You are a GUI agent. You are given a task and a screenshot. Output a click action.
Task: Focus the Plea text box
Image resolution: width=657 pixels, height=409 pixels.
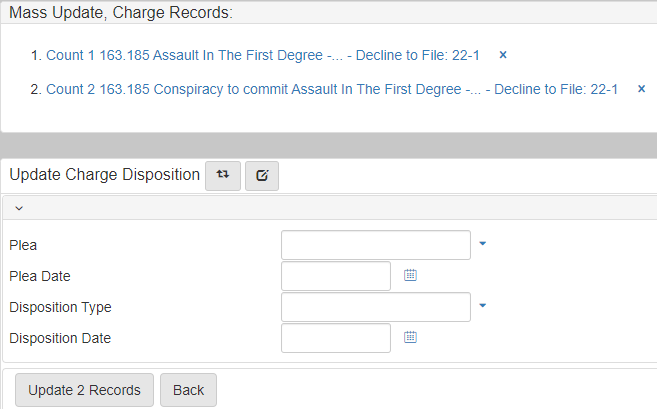click(x=375, y=245)
